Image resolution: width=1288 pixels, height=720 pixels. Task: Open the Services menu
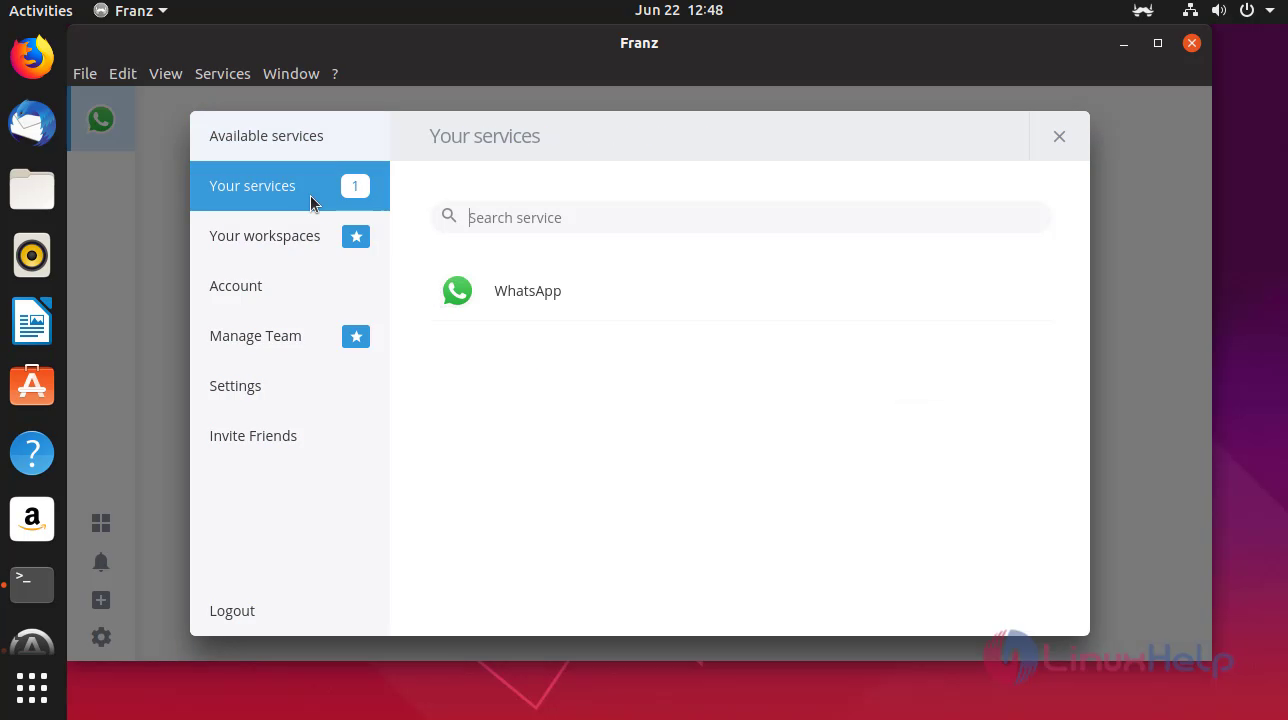(x=223, y=74)
